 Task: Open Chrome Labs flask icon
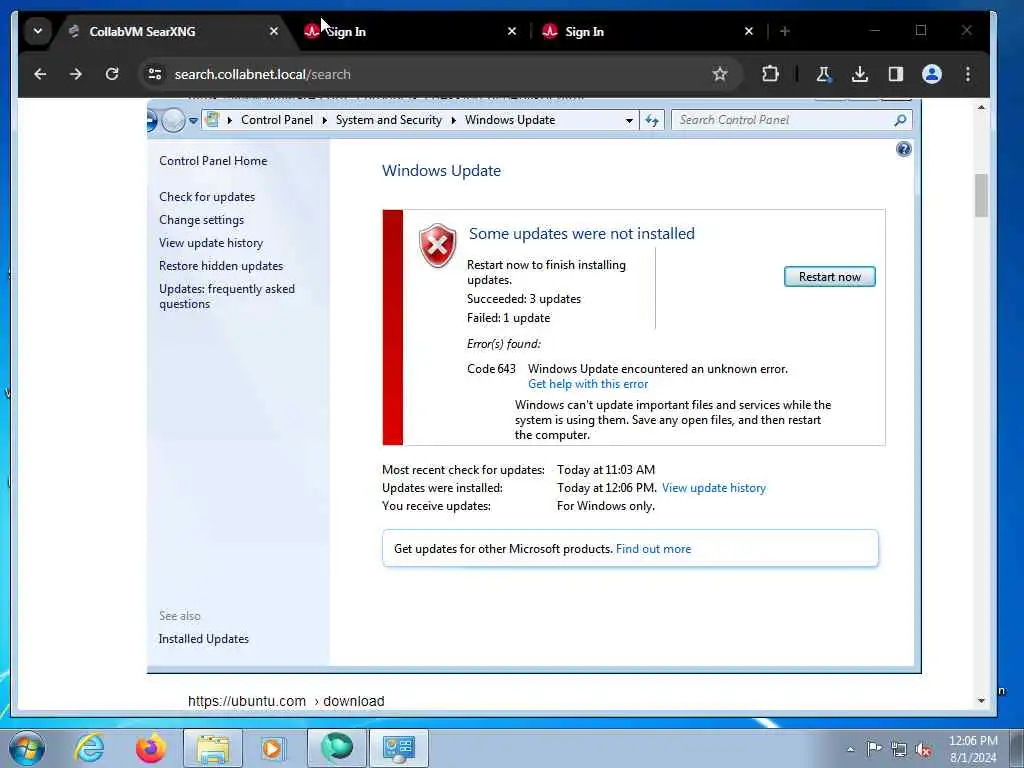824,74
